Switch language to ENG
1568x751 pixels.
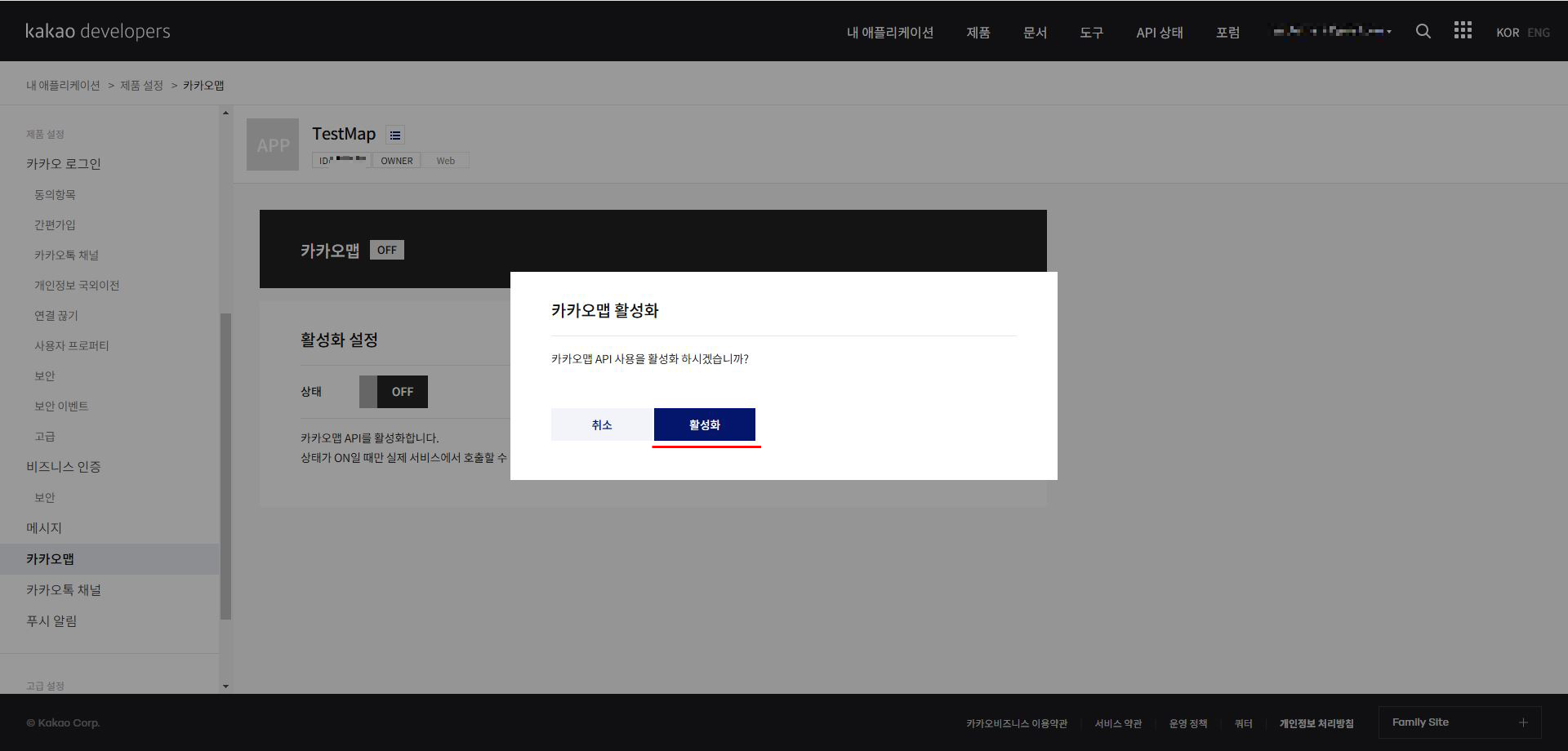pos(1539,33)
